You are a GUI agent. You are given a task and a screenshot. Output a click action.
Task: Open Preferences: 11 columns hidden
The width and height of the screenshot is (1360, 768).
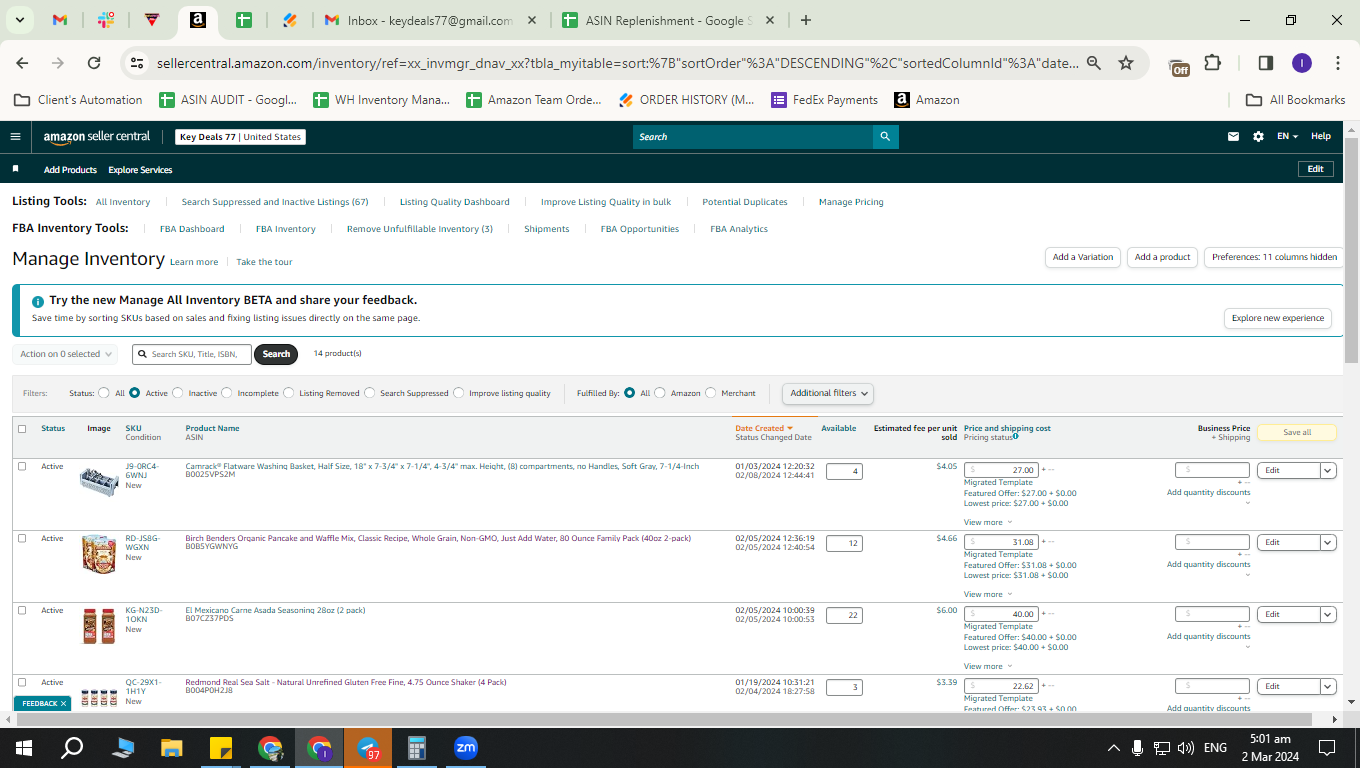pyautogui.click(x=1274, y=257)
